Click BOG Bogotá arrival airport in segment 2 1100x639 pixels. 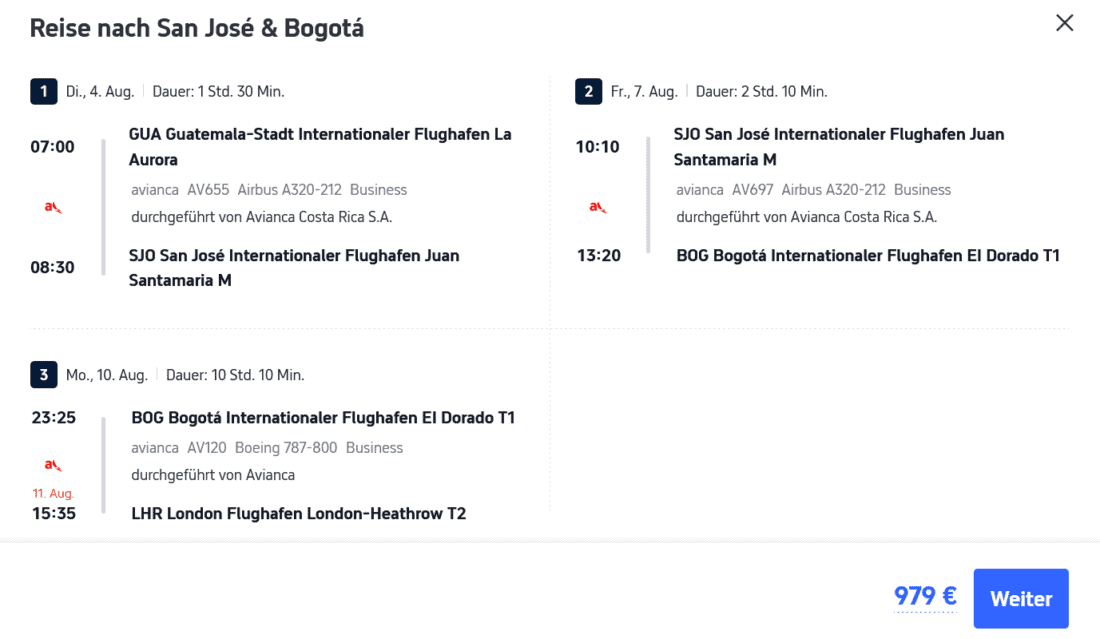tap(867, 255)
